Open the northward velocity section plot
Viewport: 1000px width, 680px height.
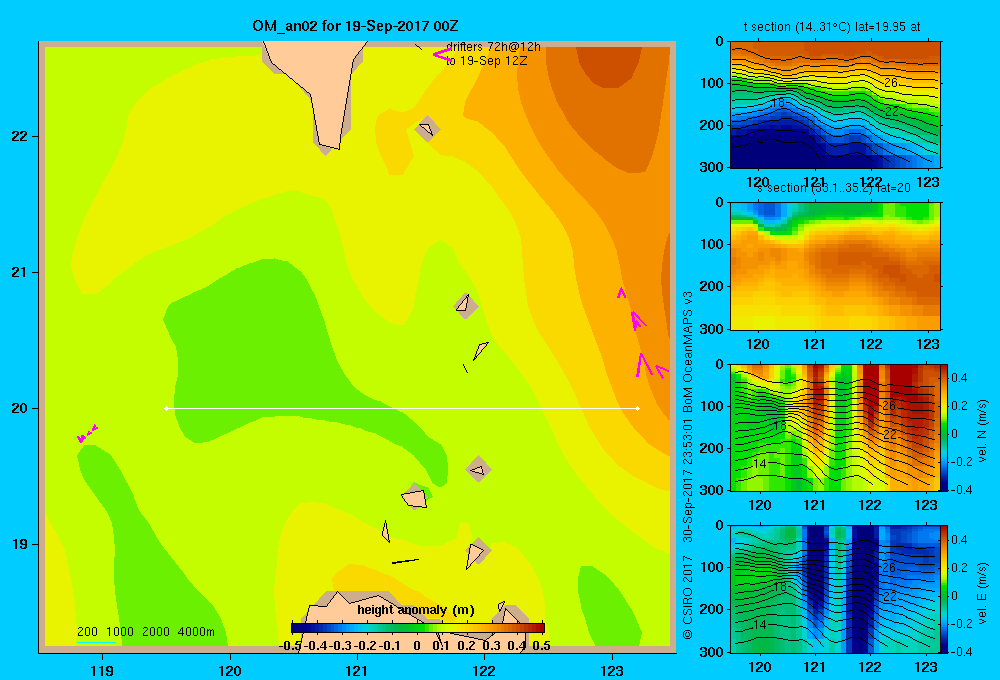pos(835,427)
